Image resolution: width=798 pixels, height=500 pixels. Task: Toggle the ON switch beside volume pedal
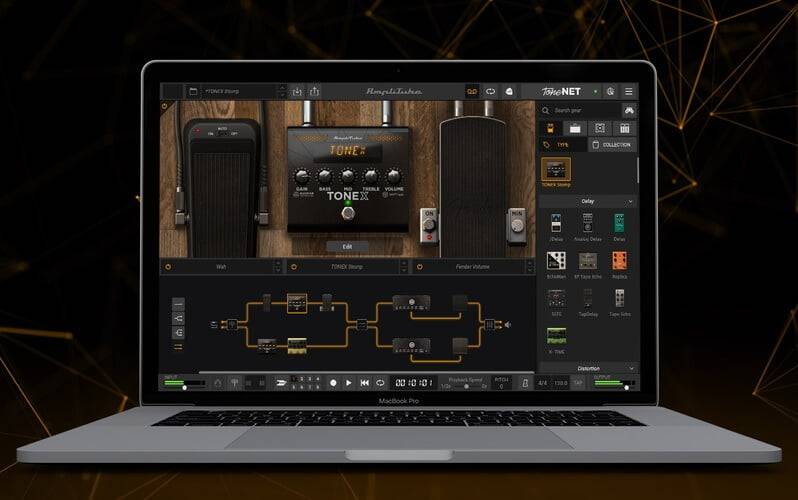point(429,225)
